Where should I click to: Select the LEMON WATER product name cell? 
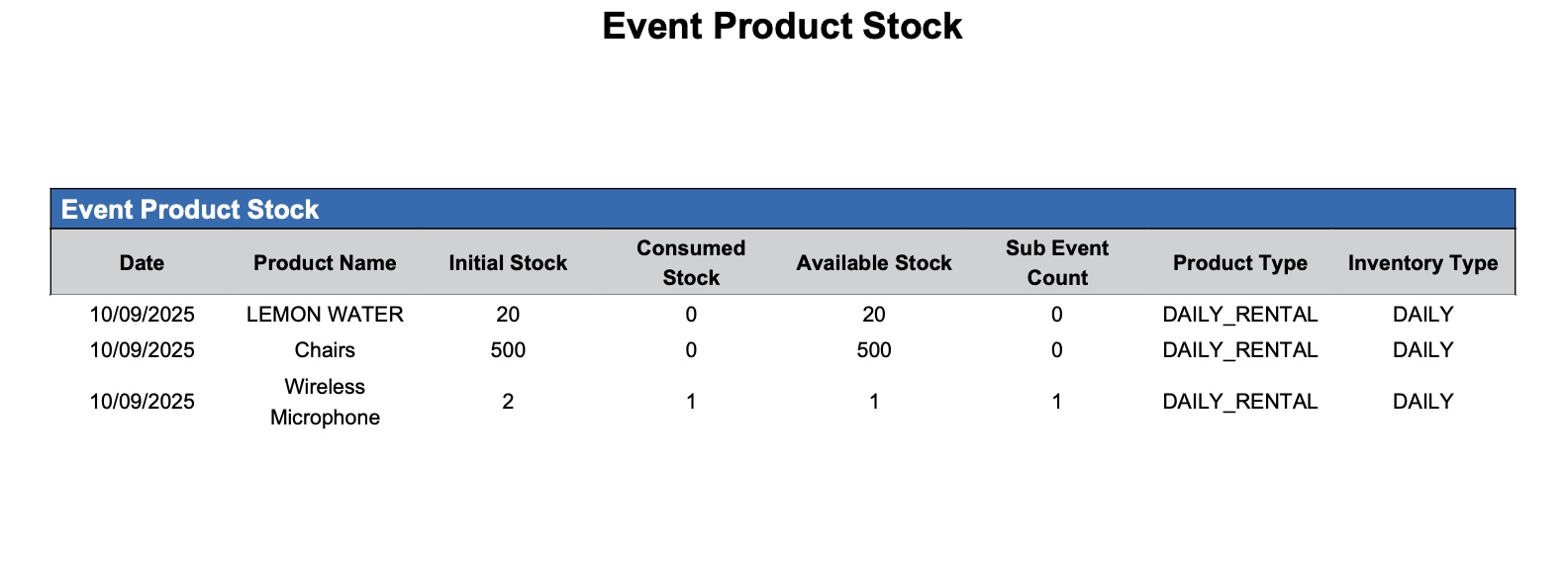click(325, 315)
